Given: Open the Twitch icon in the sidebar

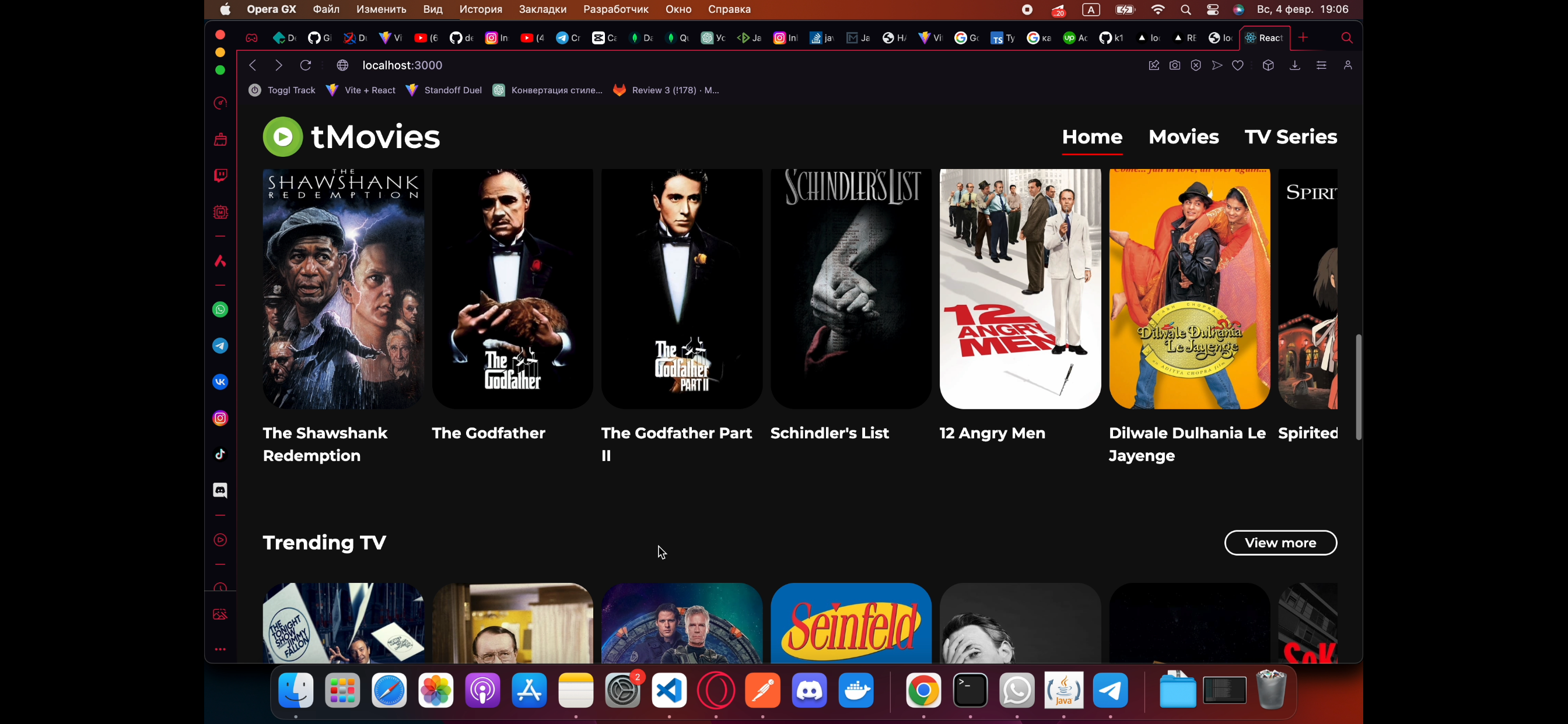Looking at the screenshot, I should click(x=220, y=176).
